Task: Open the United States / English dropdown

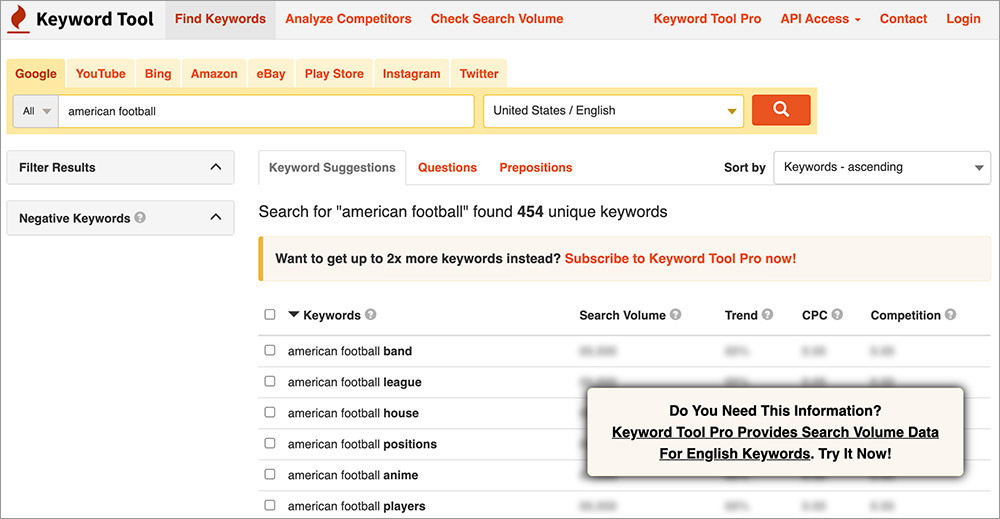Action: coord(614,111)
